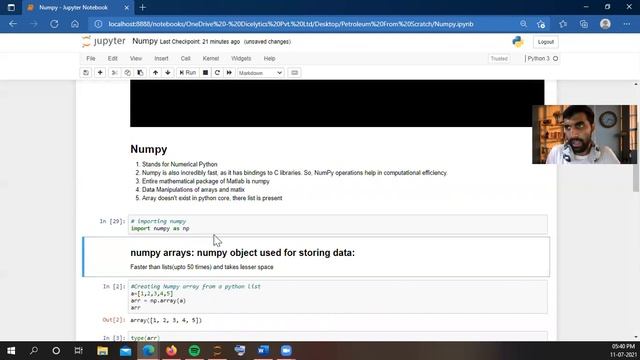Paste cells below icon
Screen dimensions: 640x360
coord(140,73)
